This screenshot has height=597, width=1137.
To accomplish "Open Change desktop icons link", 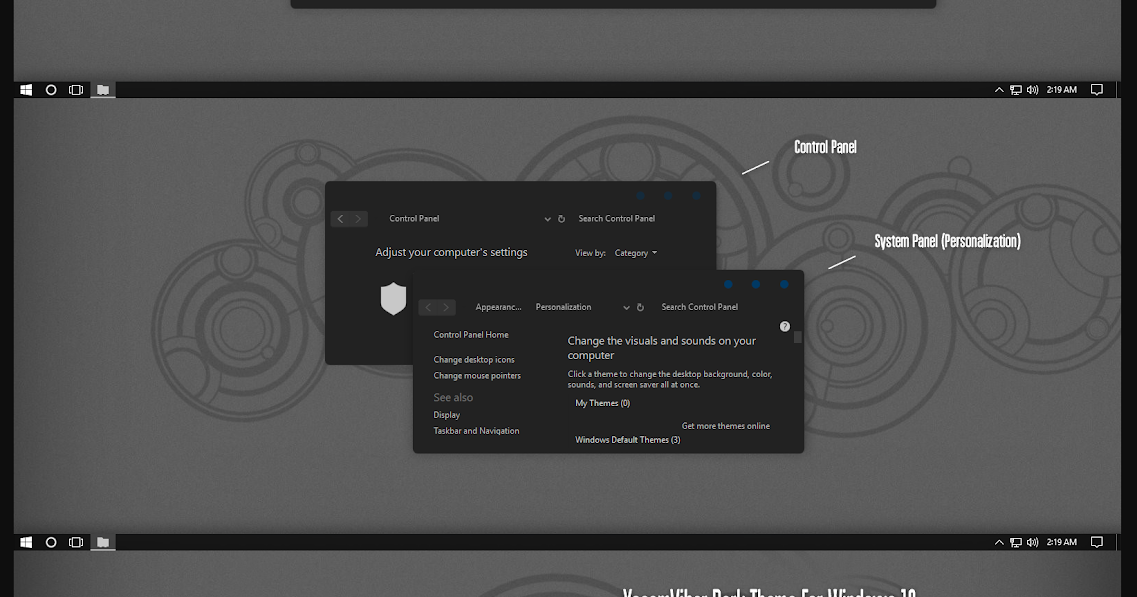I will point(474,359).
